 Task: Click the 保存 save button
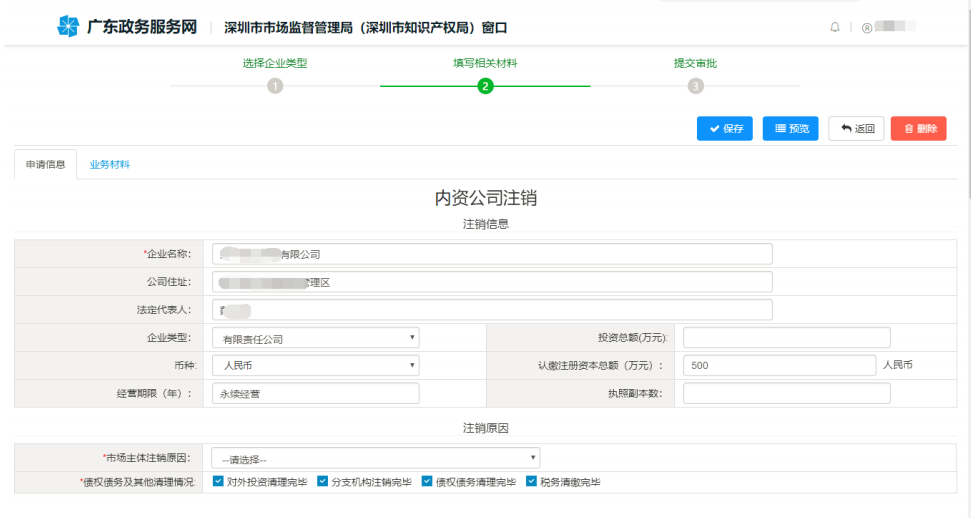(x=725, y=129)
